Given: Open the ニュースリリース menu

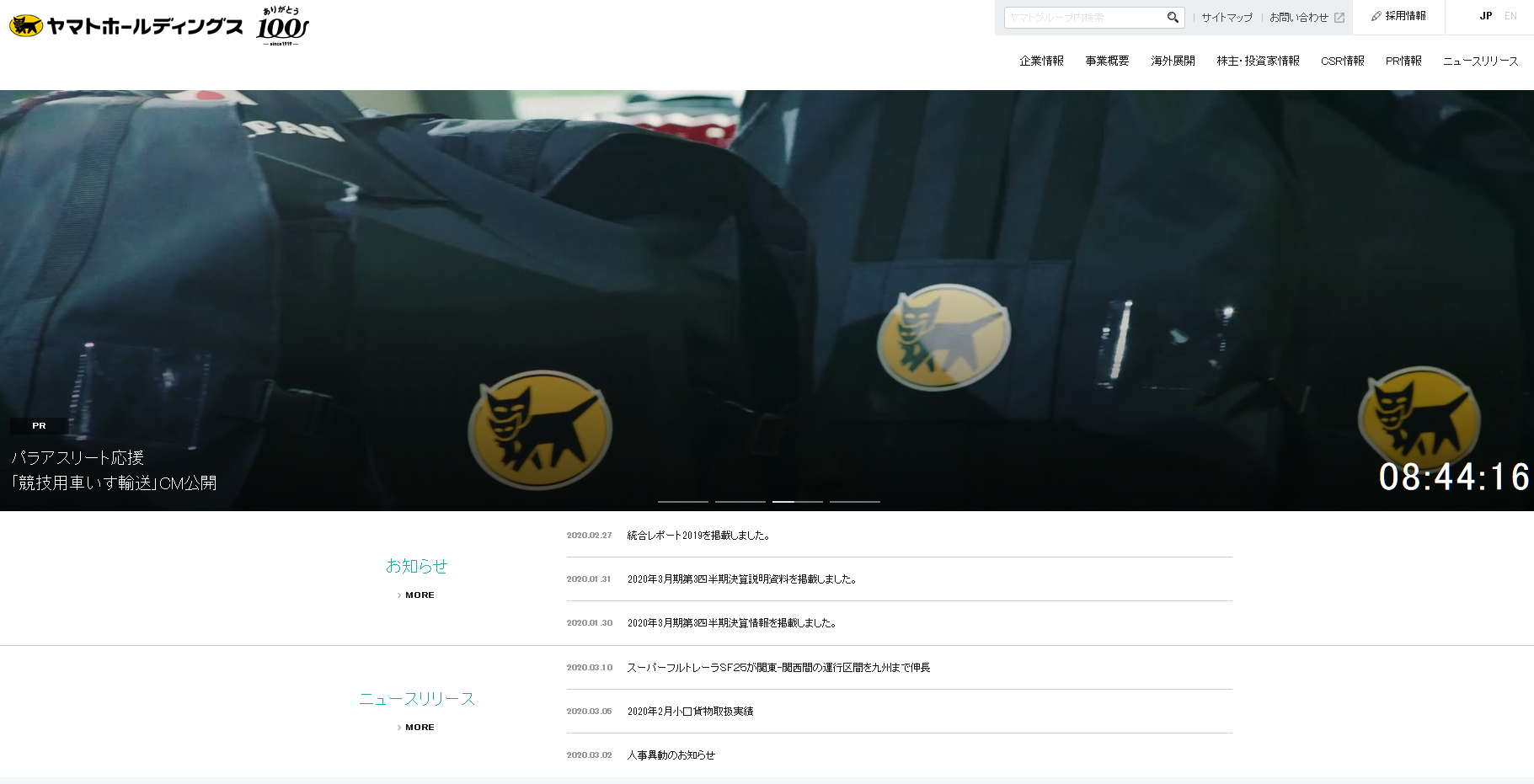Looking at the screenshot, I should [x=1480, y=60].
